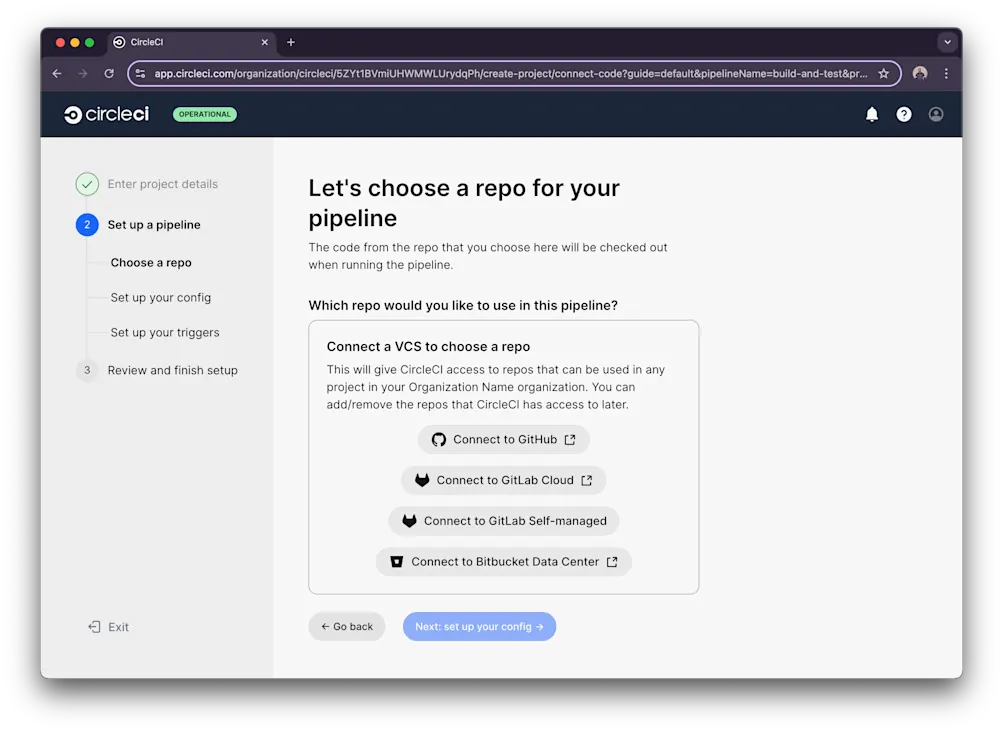Screen dimensions: 1003x732
Task: Open the browser three-dot menu
Action: 946,74
